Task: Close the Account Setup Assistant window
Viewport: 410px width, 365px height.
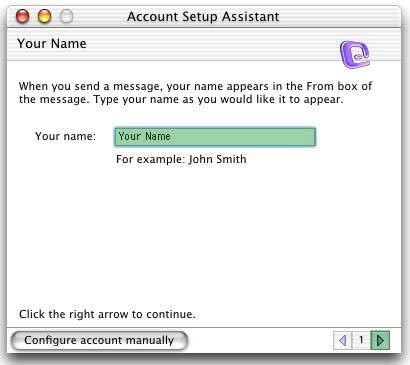Action: point(23,16)
